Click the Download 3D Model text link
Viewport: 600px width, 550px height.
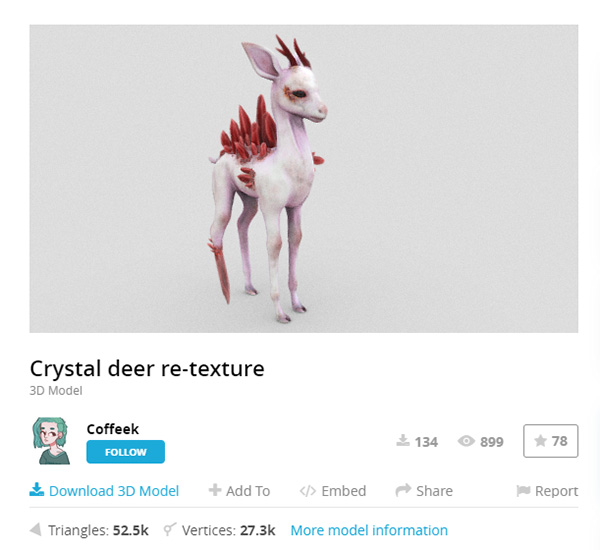[x=114, y=491]
